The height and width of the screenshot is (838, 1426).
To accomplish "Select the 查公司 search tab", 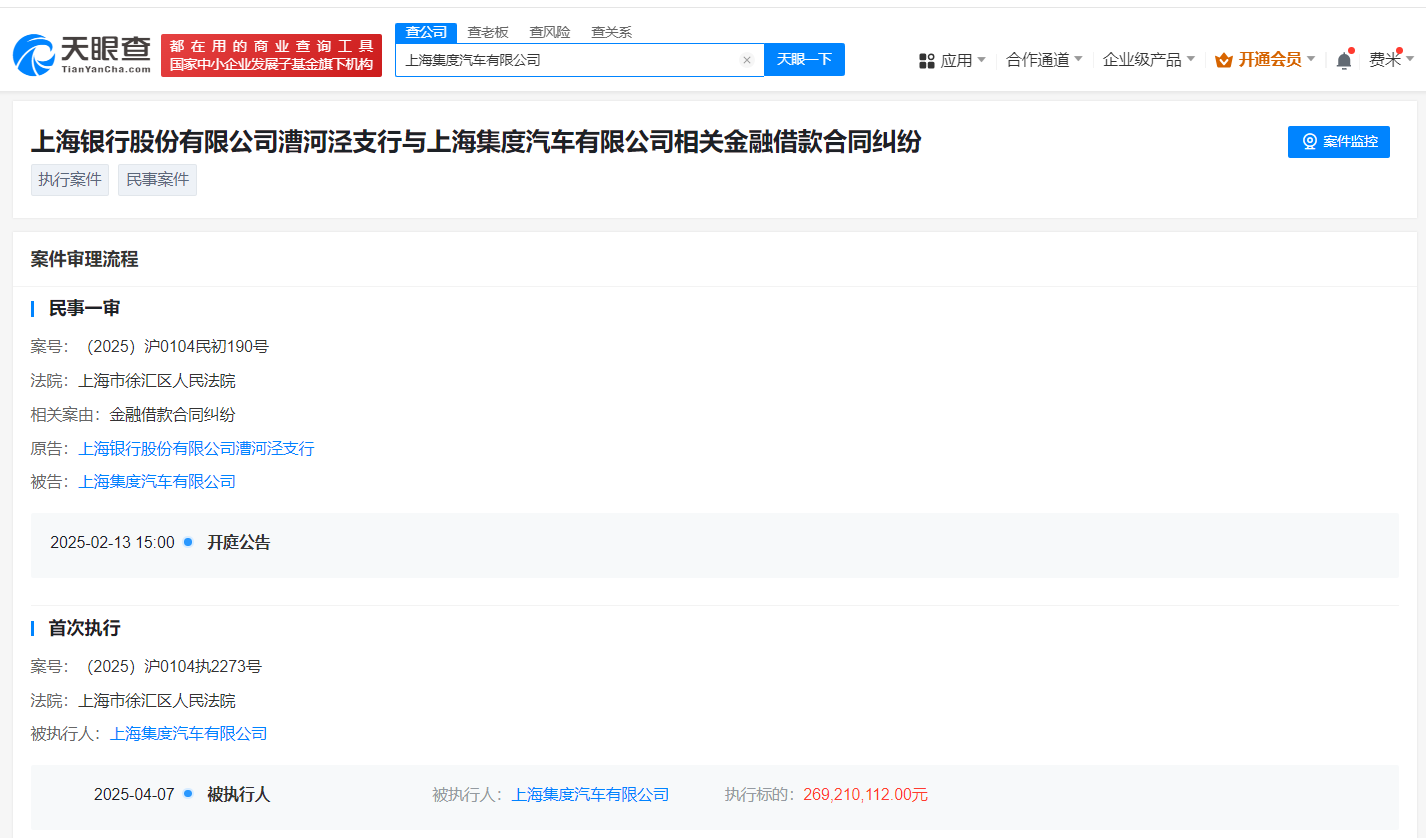I will (426, 32).
